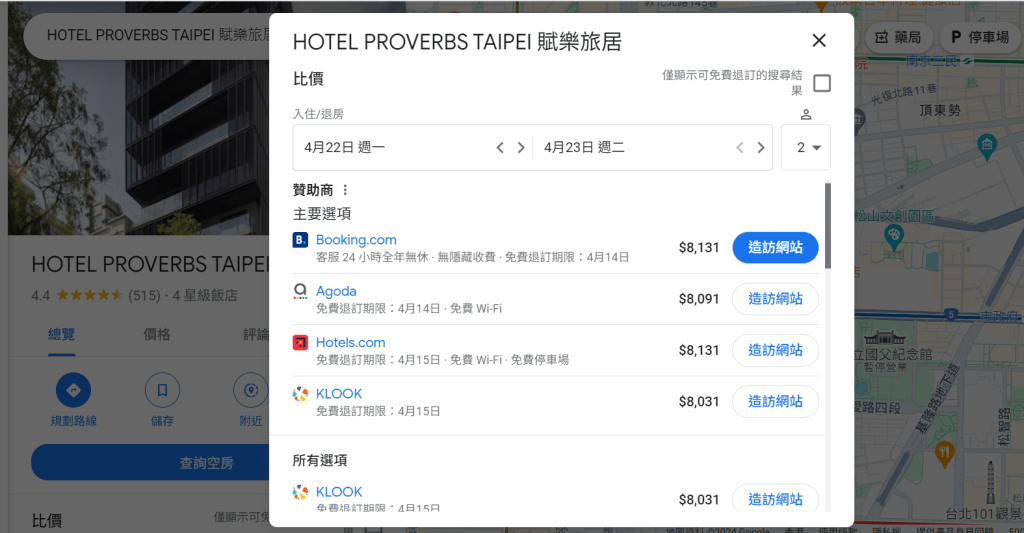Open the guest count dropdown
This screenshot has width=1024, height=533.
[x=806, y=148]
